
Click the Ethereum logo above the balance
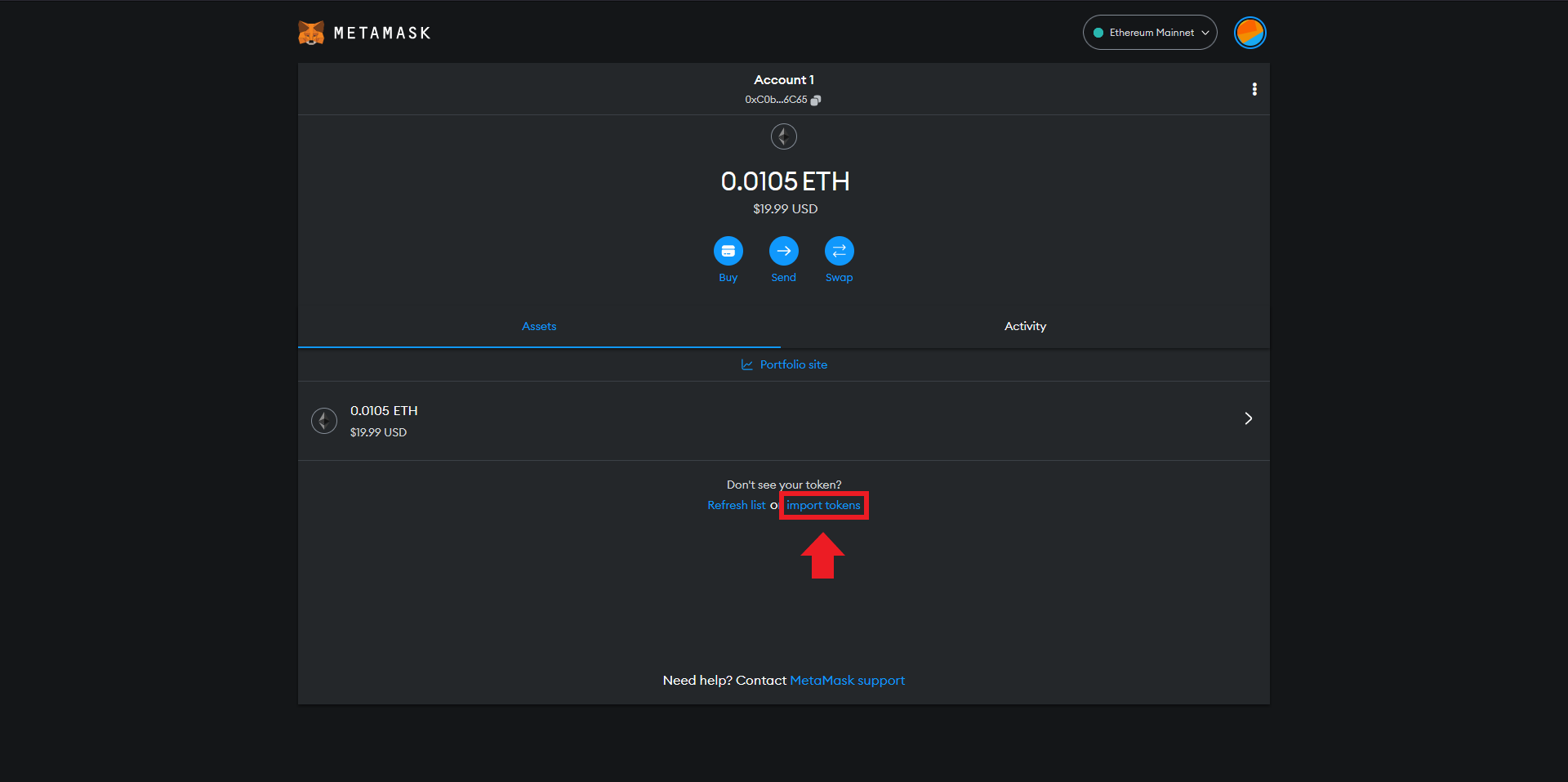(783, 136)
